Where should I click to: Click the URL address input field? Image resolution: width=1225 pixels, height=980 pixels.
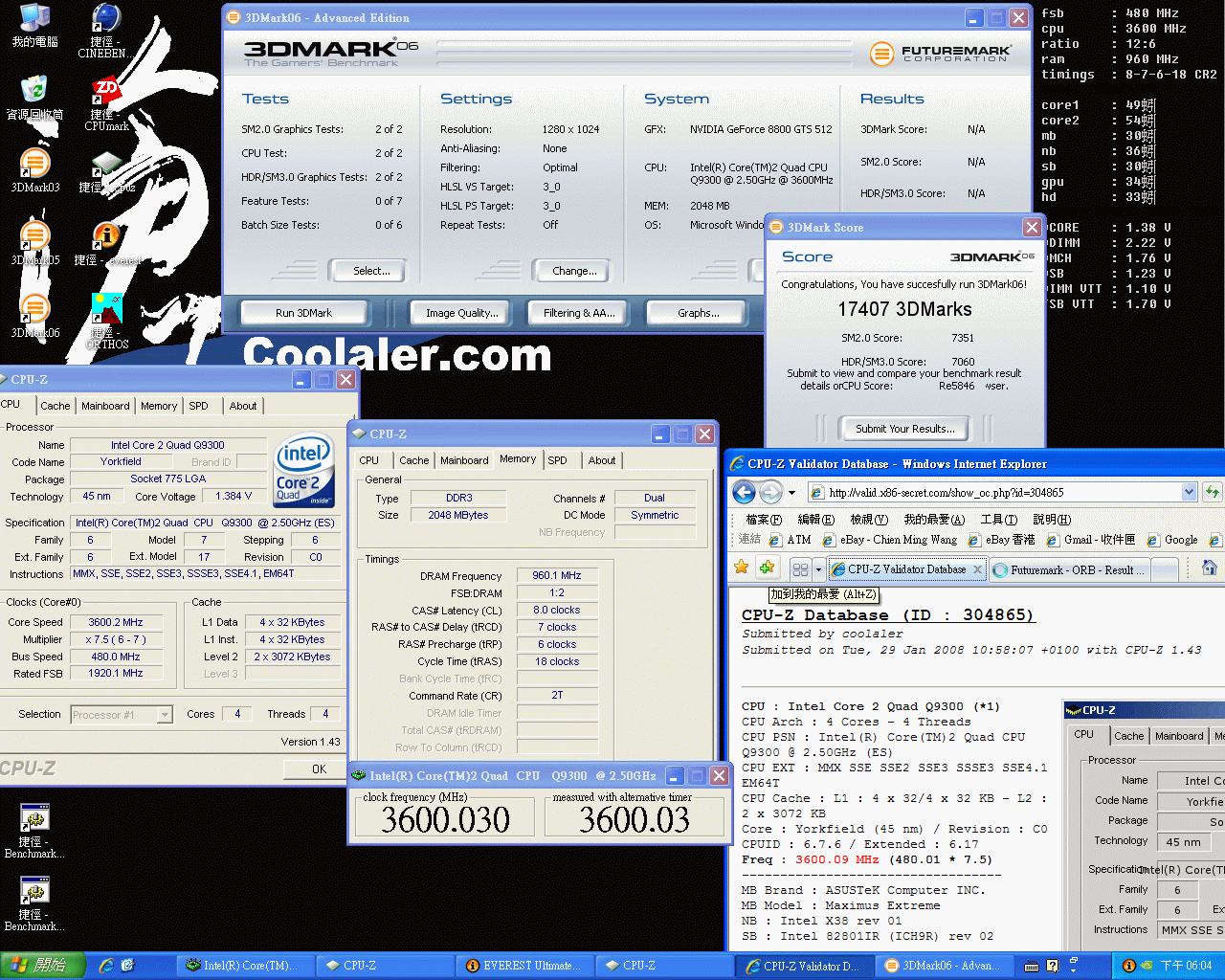tap(995, 493)
